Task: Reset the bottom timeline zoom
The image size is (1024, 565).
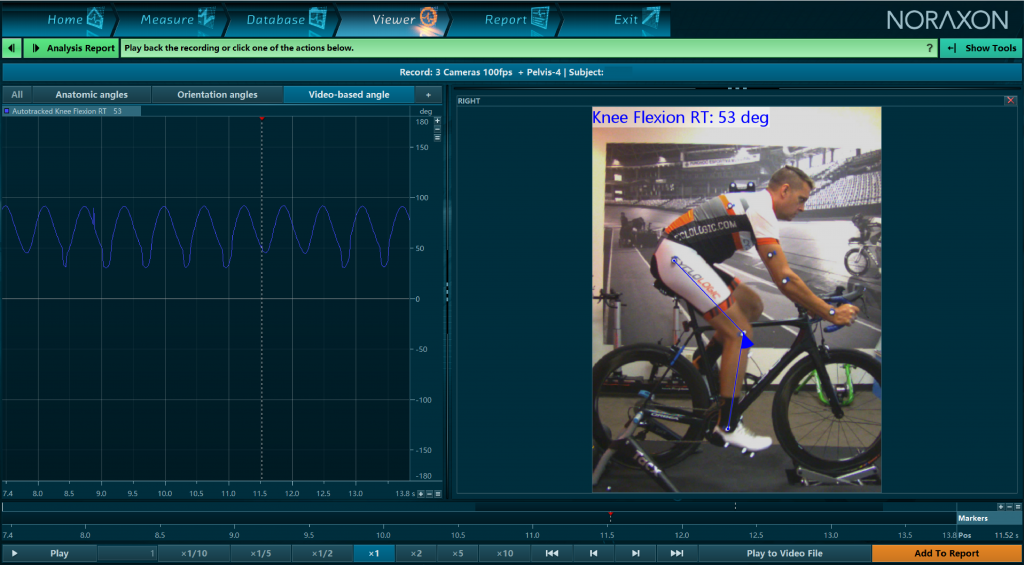Action: [x=1017, y=506]
